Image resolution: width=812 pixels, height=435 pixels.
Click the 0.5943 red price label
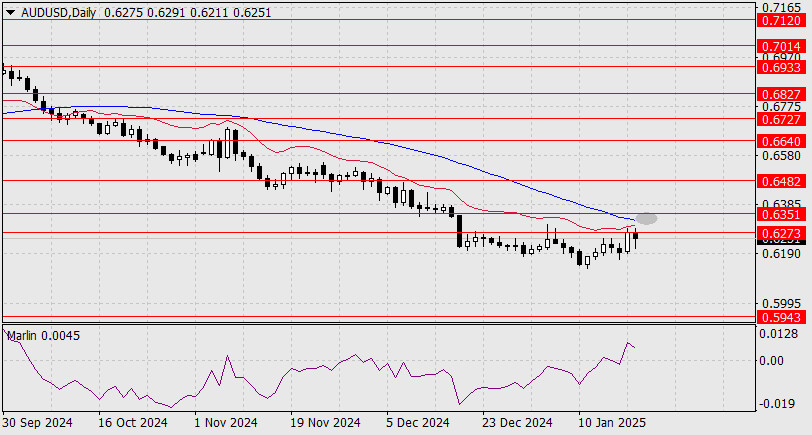(x=781, y=317)
